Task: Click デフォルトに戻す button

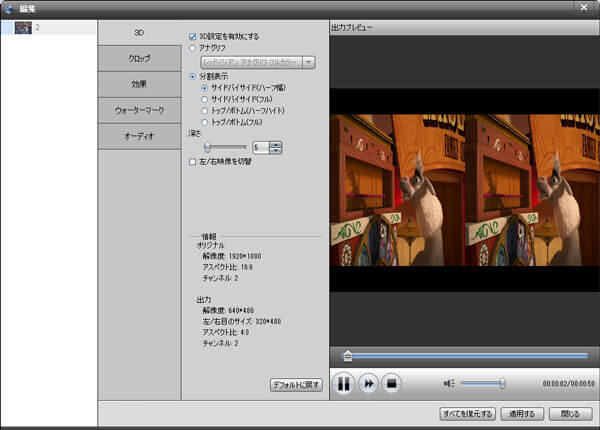Action: (296, 385)
